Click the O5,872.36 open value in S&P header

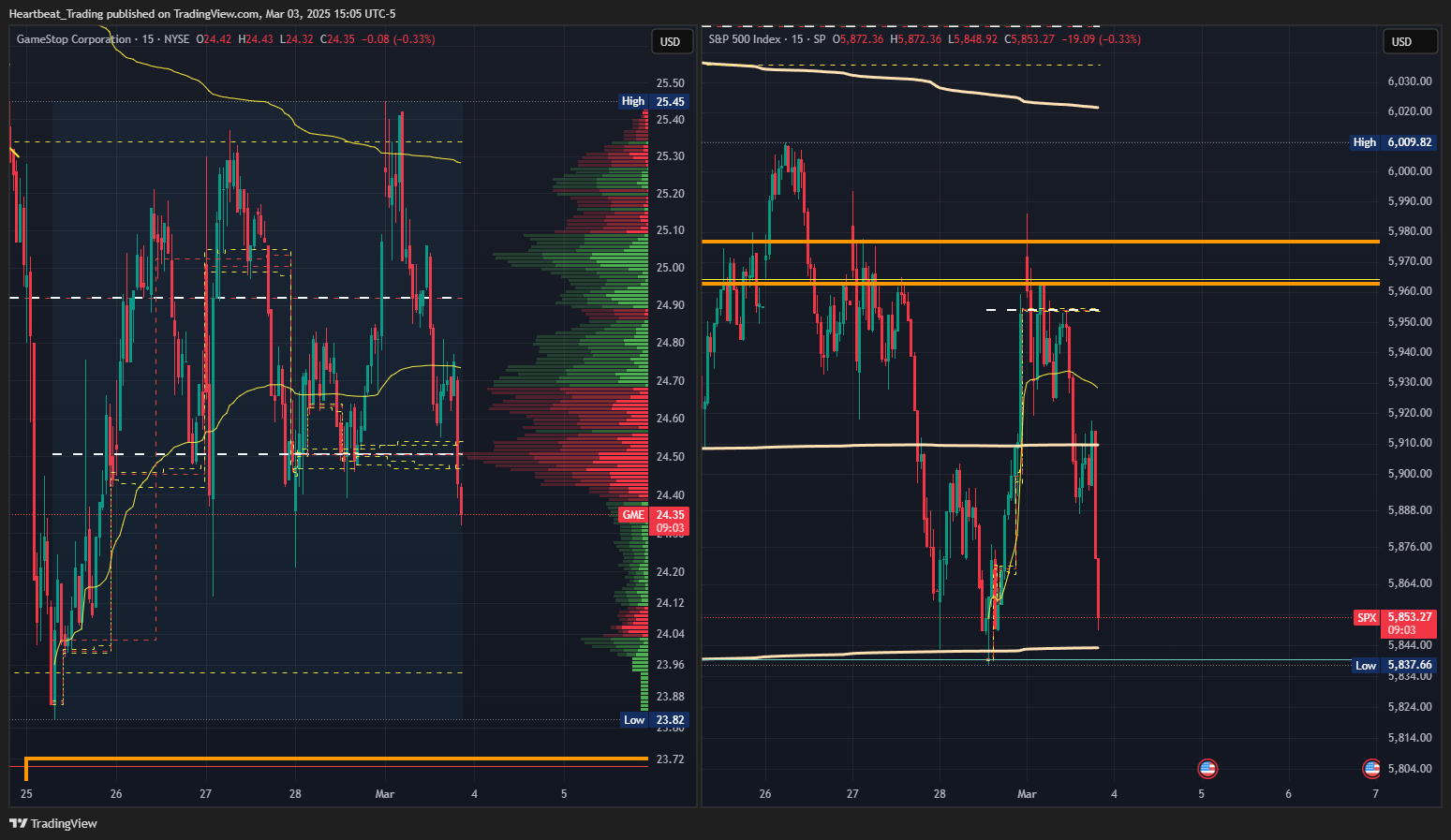tap(858, 39)
